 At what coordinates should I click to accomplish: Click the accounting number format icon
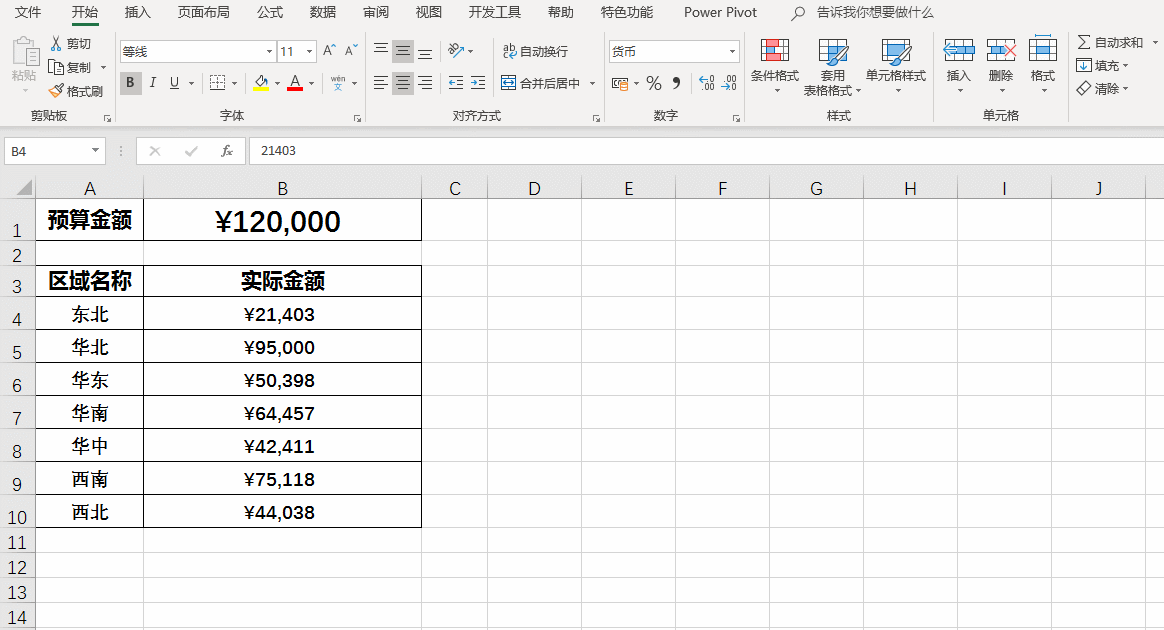(620, 83)
